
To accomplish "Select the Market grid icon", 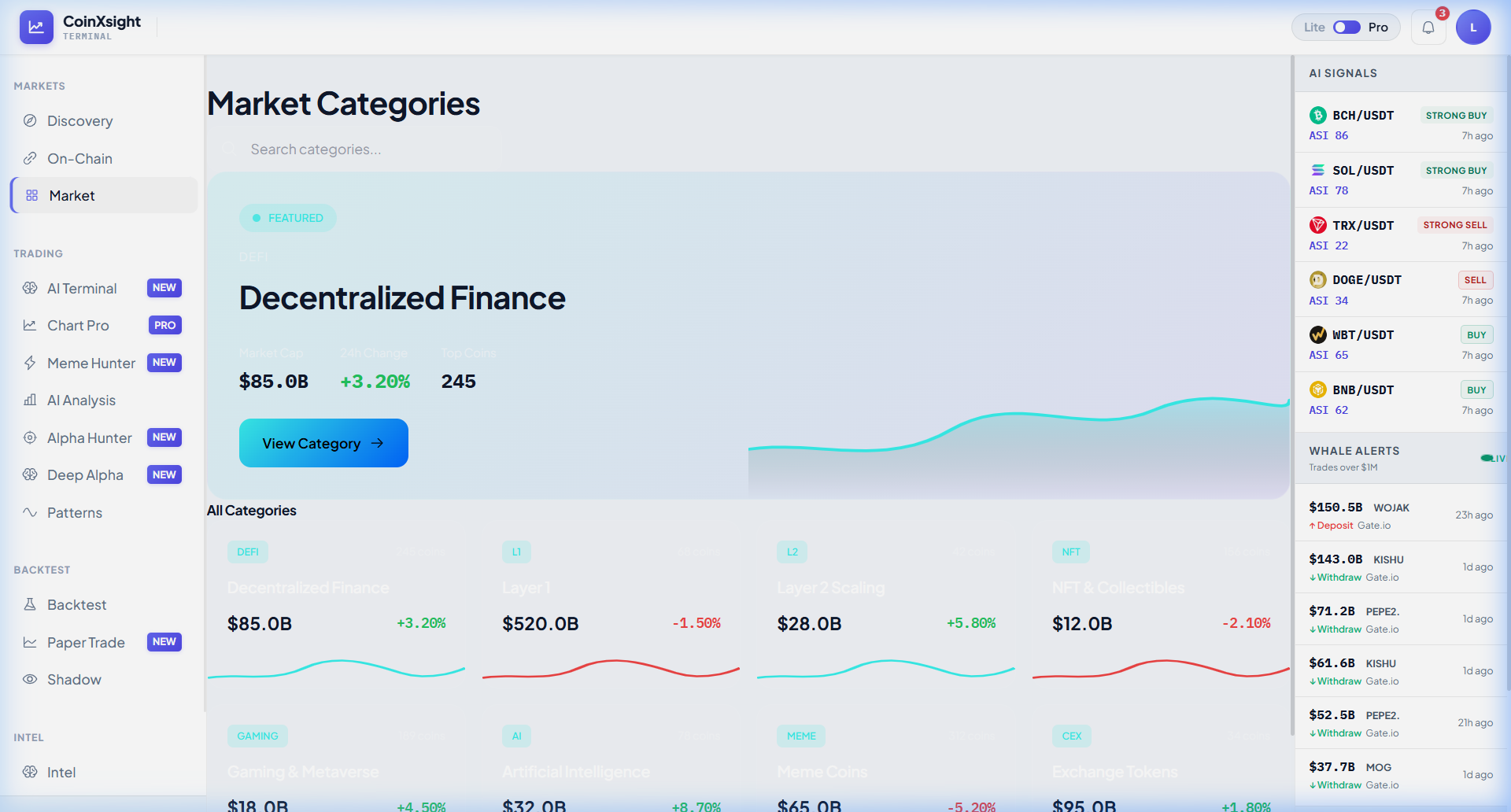I will tap(31, 195).
